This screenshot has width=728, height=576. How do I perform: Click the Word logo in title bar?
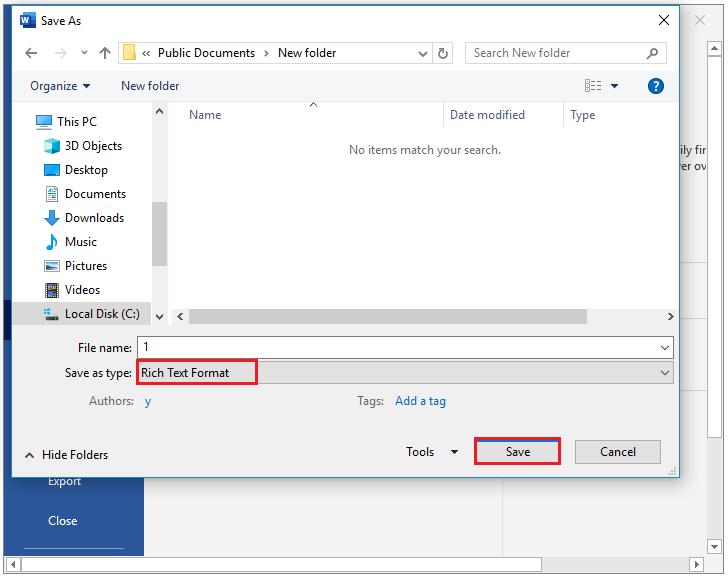click(27, 20)
